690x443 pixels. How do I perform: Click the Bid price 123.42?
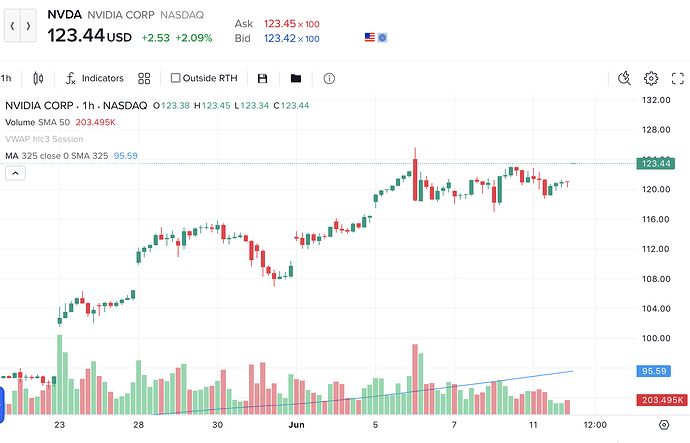(279, 38)
